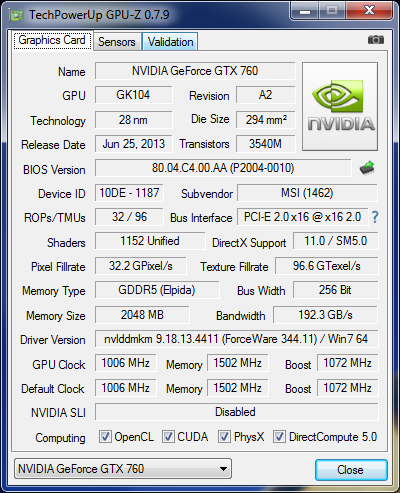Open the NVIDIA GeForce GTX 760 dropdown
400x493 pixels.
click(x=123, y=469)
